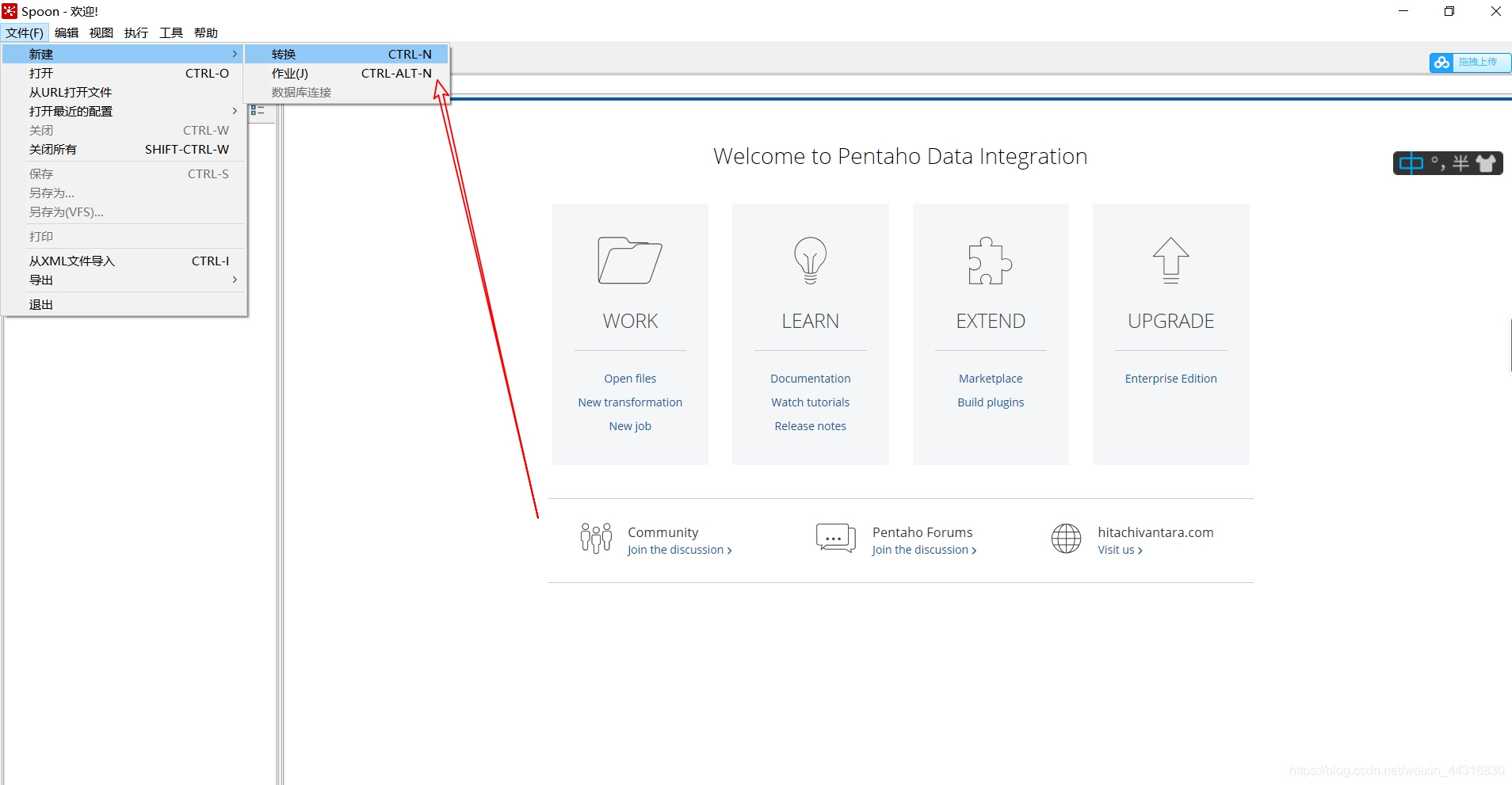Click the EXTEND heading text
The height and width of the screenshot is (785, 1512).
[x=991, y=321]
